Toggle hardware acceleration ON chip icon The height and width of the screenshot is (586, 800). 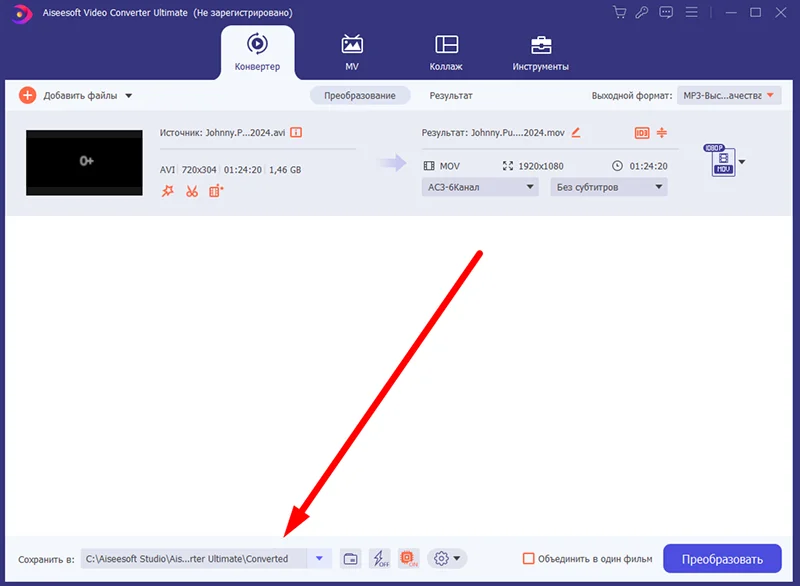click(x=409, y=558)
